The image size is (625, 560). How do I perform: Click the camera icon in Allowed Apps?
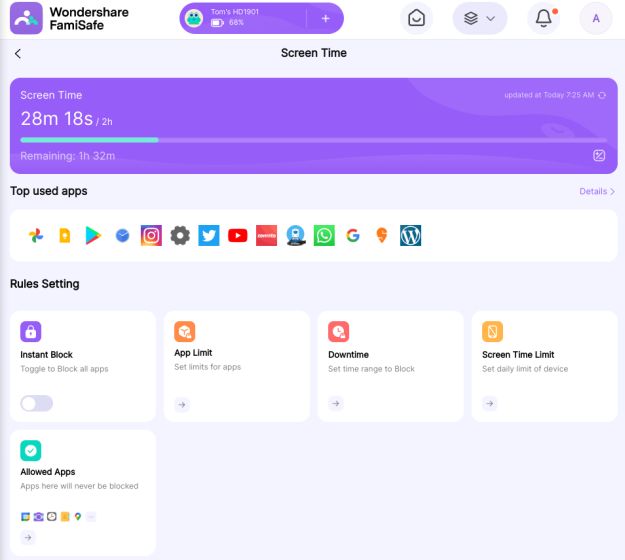(38, 517)
